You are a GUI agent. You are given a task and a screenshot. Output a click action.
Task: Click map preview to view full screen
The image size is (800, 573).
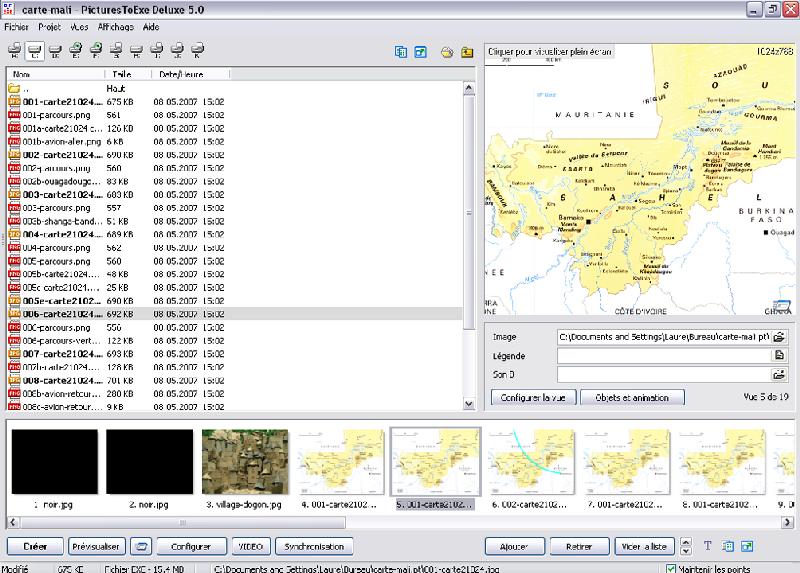click(639, 179)
